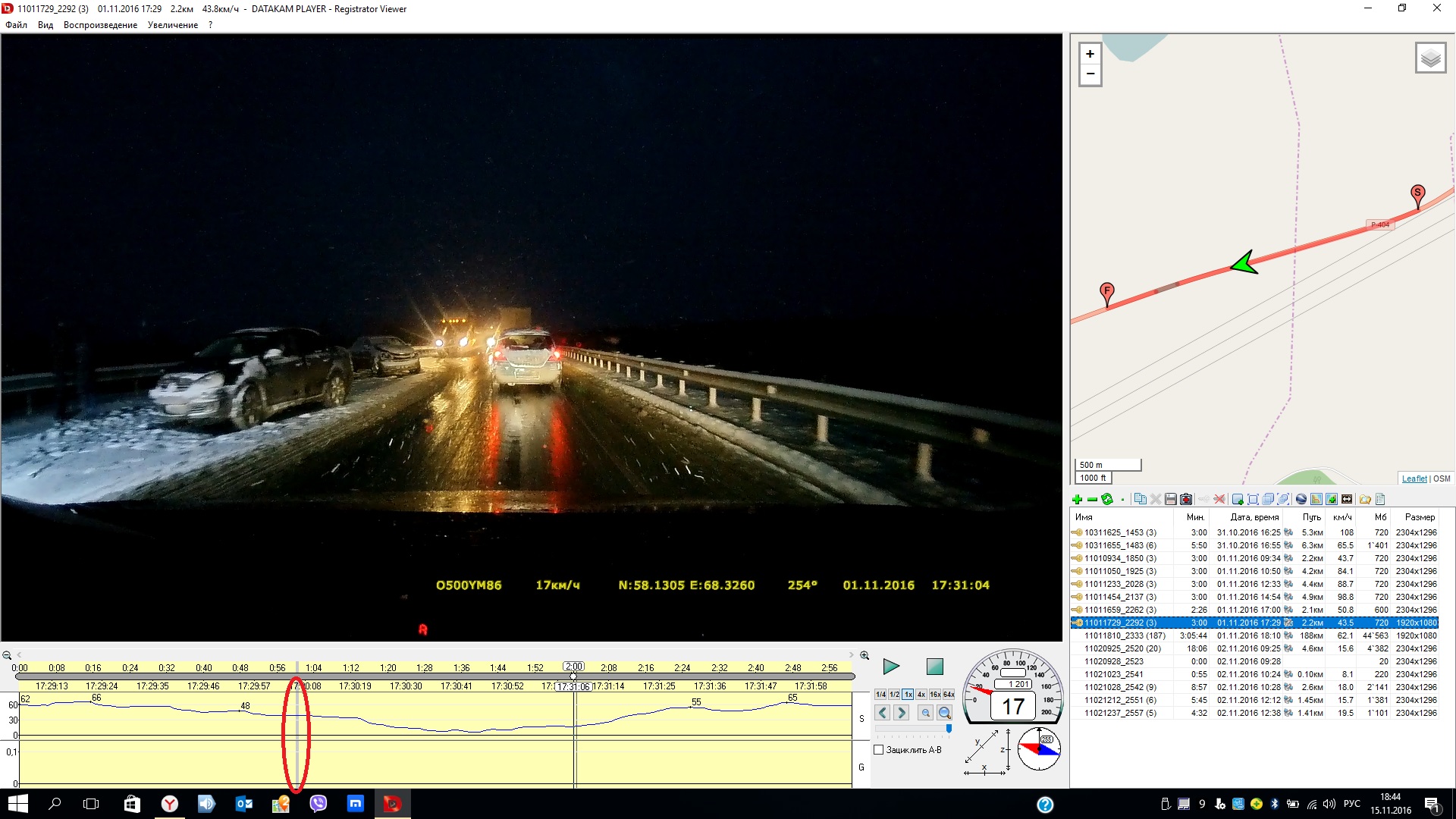Click the floppy disk save icon
Image resolution: width=1456 pixels, height=819 pixels.
pos(1171,499)
